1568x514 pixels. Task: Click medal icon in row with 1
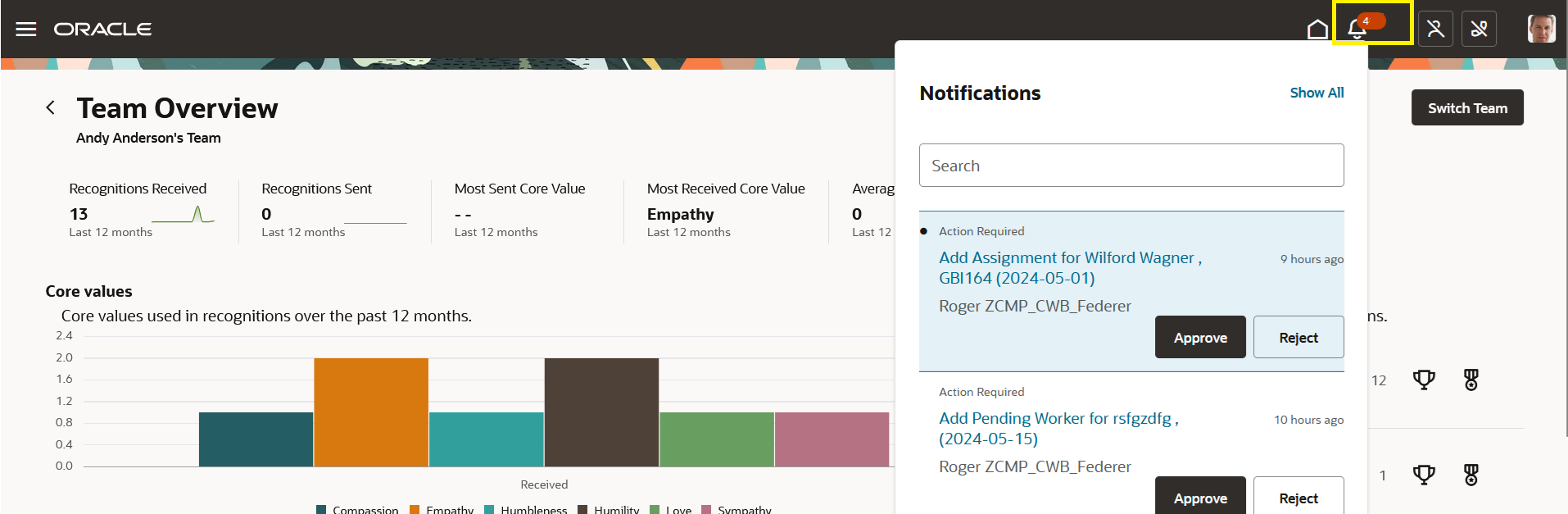click(1471, 475)
